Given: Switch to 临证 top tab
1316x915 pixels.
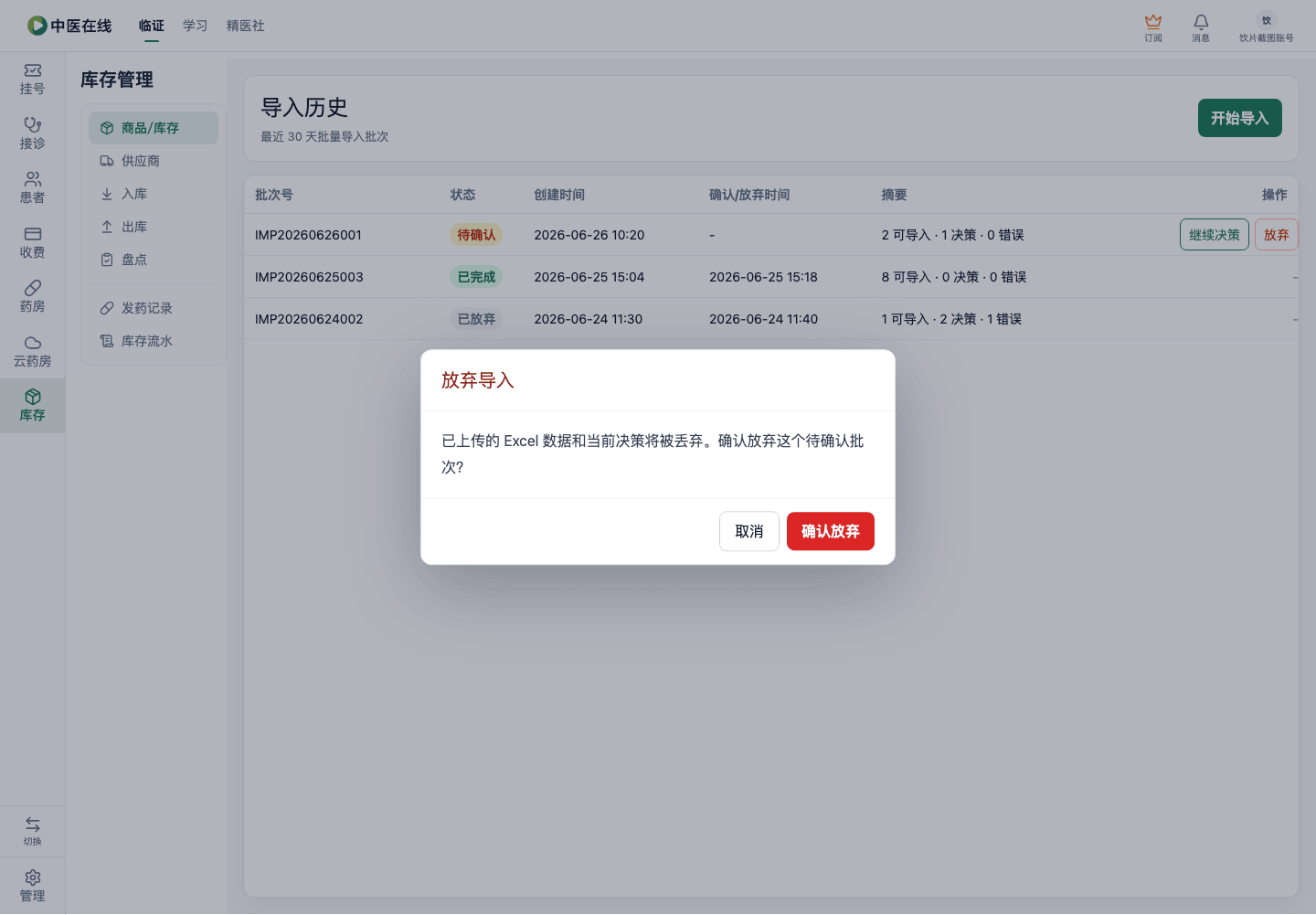Looking at the screenshot, I should (152, 26).
